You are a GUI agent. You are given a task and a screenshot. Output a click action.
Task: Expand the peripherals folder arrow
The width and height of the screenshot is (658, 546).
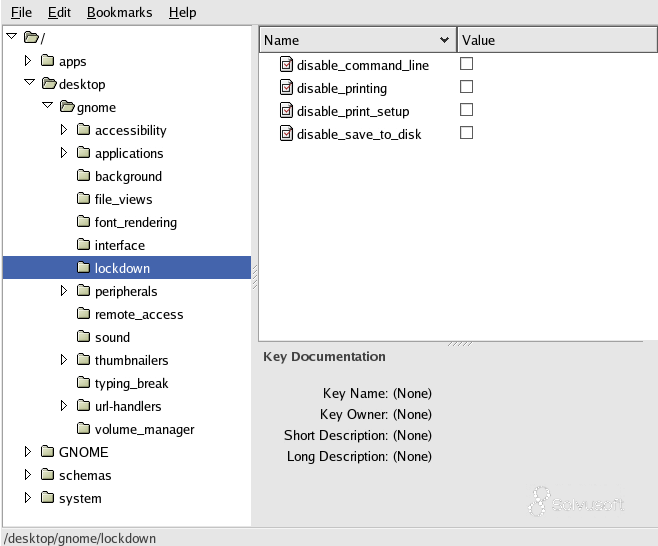(64, 291)
